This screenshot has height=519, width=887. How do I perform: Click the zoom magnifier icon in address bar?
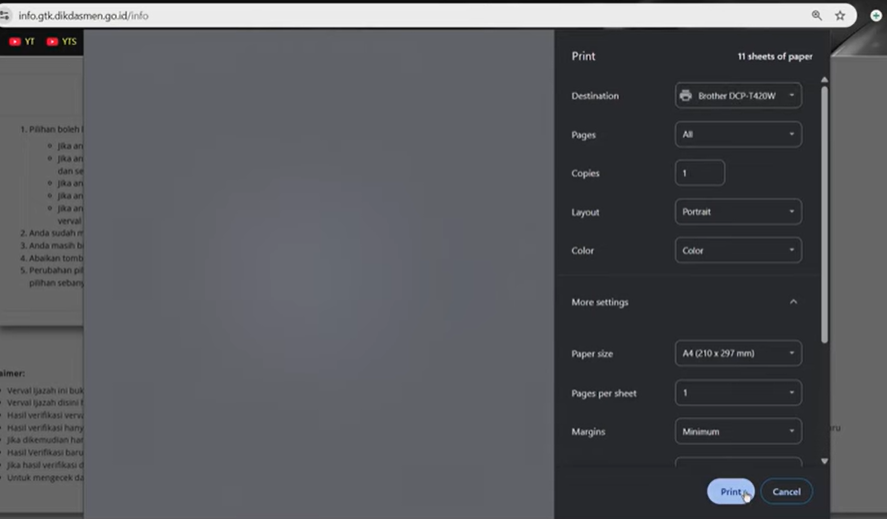pyautogui.click(x=817, y=15)
